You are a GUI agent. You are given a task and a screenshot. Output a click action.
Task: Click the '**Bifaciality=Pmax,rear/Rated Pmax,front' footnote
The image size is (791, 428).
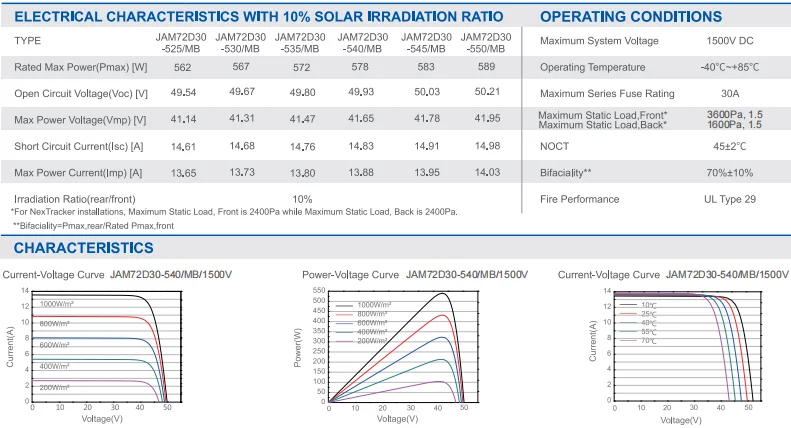click(93, 226)
